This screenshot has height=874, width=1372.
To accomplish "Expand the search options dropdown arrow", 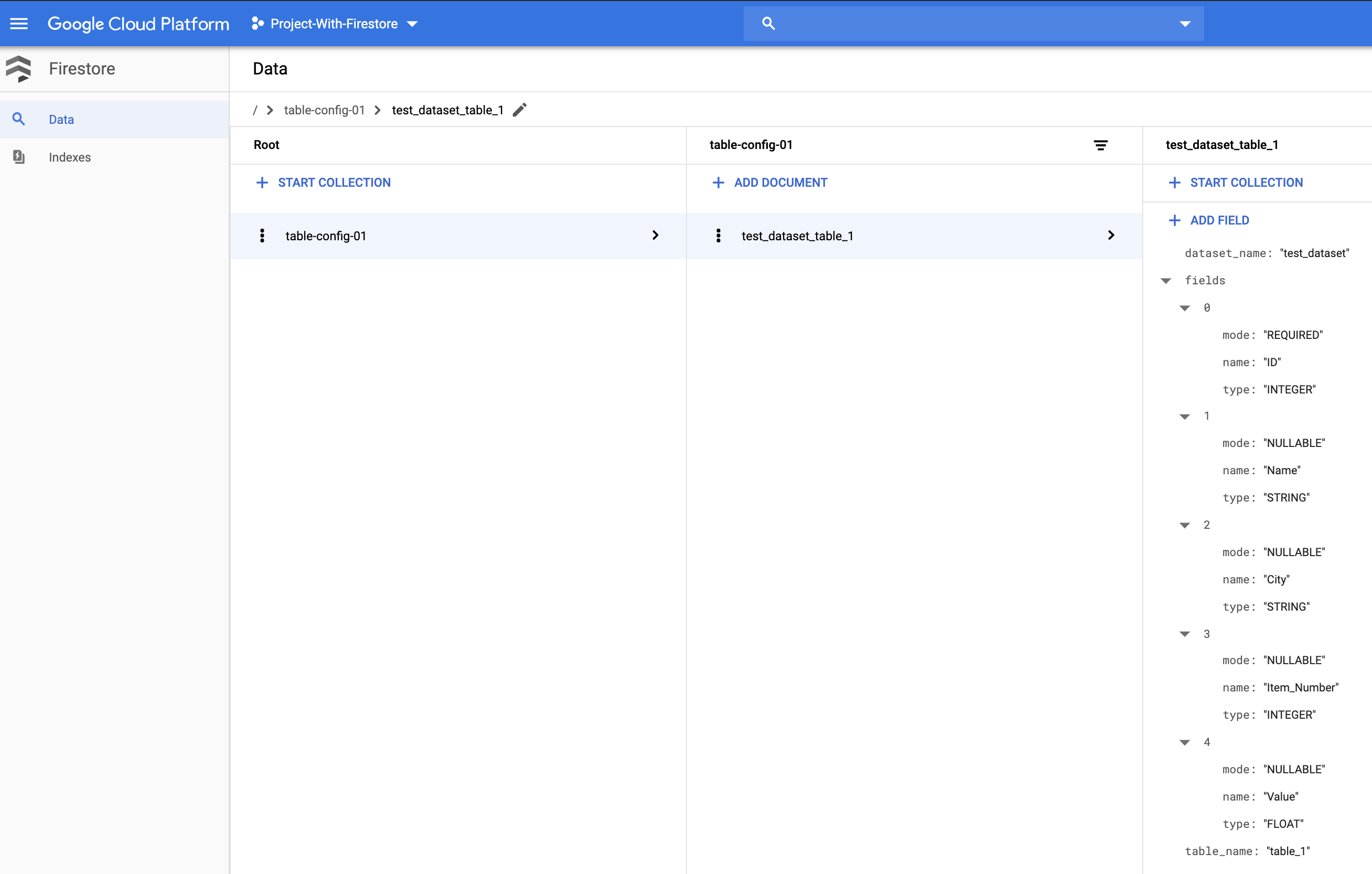I will 1185,24.
